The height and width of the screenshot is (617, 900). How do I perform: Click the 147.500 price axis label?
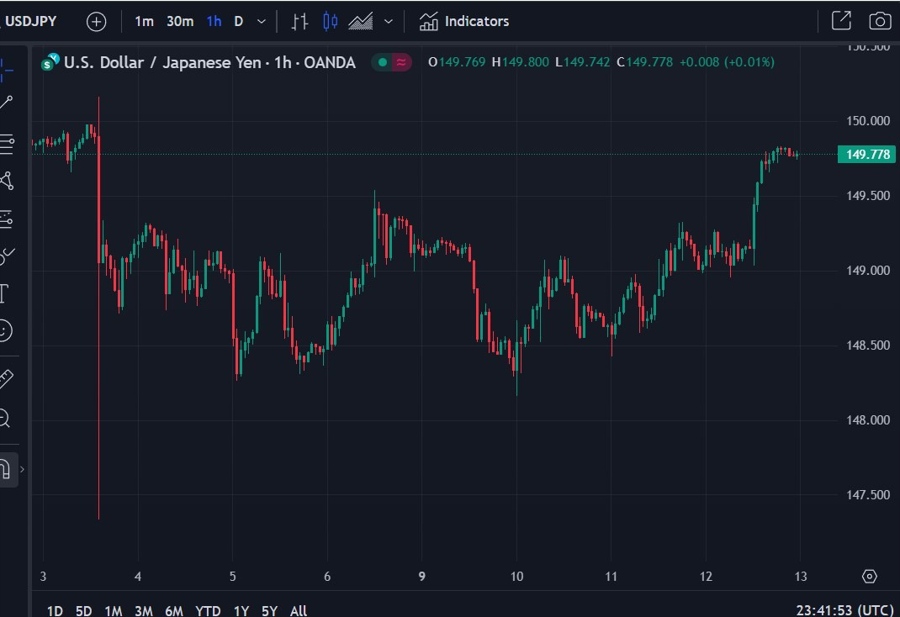[868, 495]
